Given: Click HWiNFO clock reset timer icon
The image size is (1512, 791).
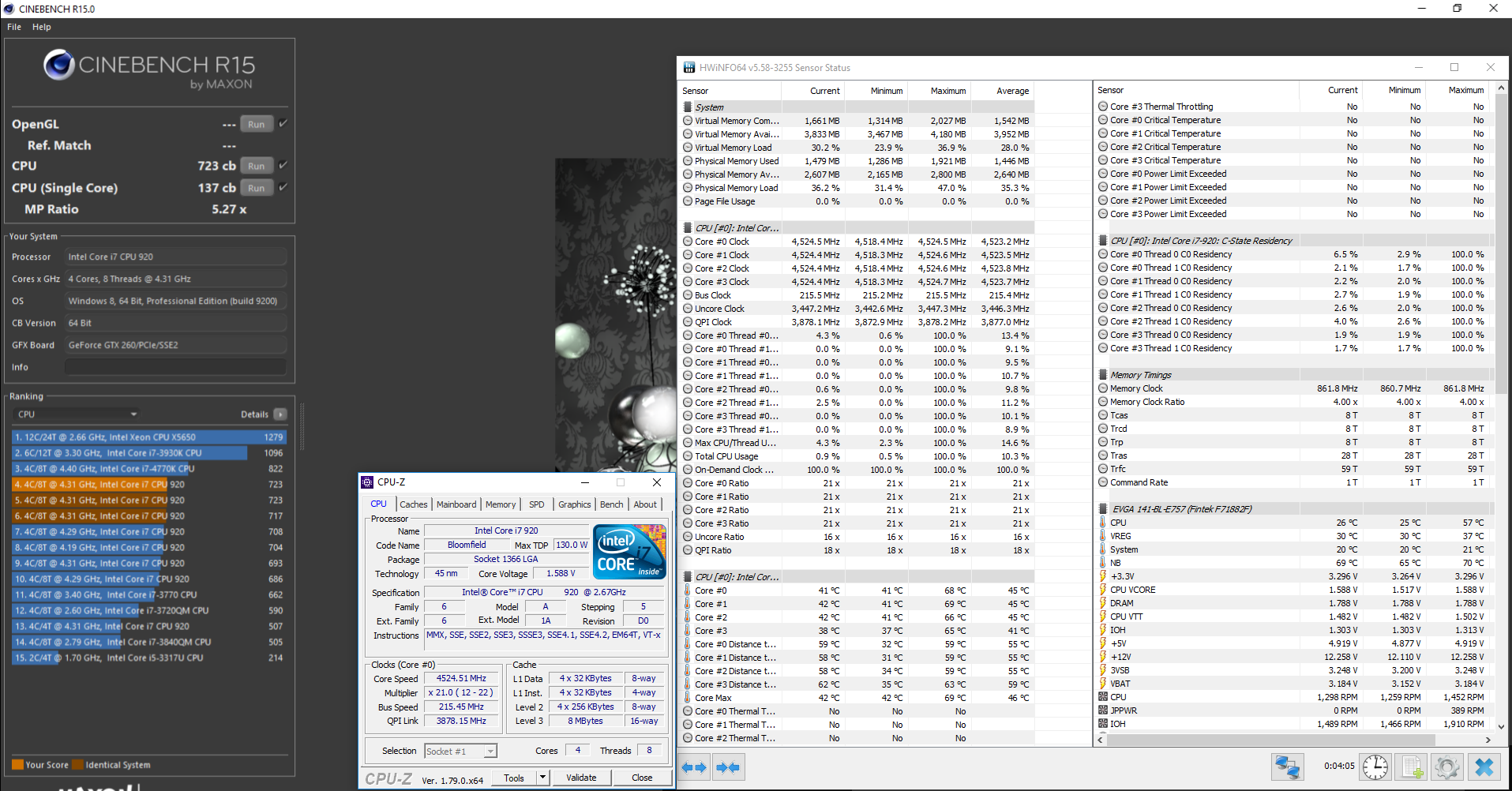Looking at the screenshot, I should point(1375,767).
